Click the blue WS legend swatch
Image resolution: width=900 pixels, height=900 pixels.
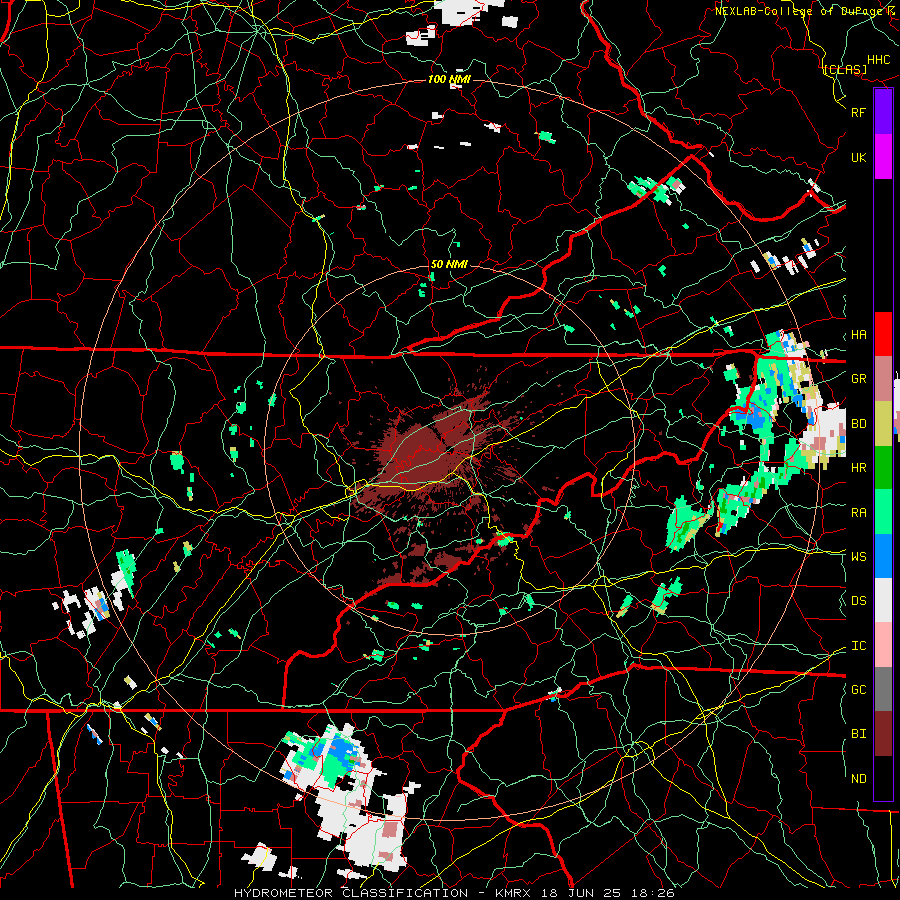pyautogui.click(x=883, y=556)
